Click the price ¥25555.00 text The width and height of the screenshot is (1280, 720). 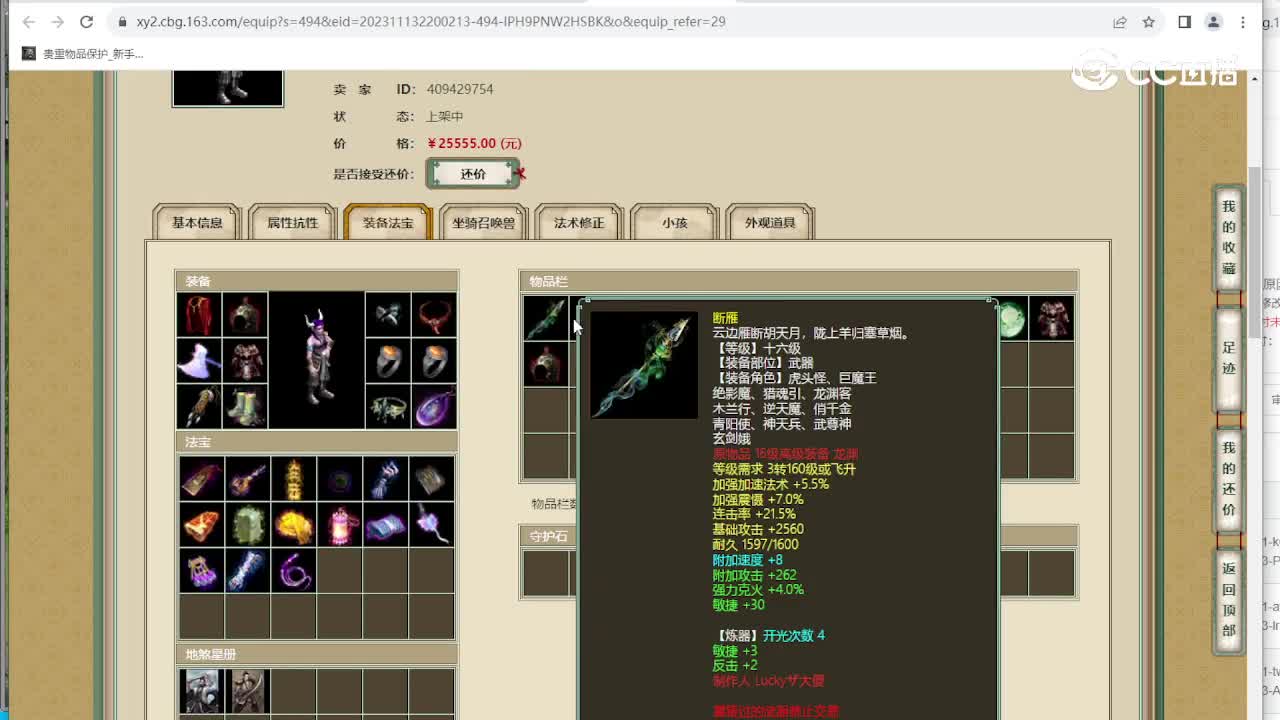474,143
